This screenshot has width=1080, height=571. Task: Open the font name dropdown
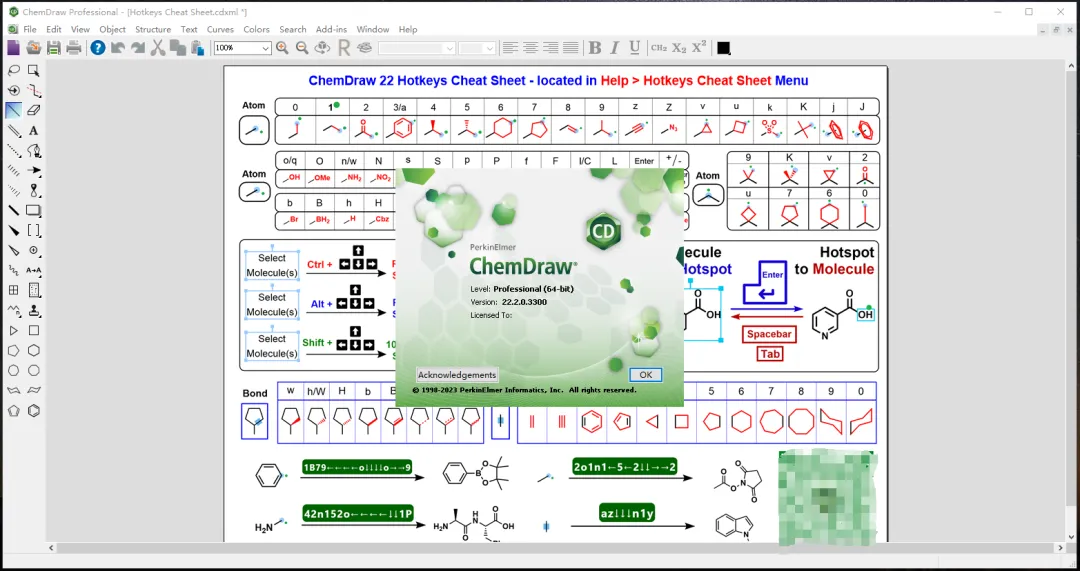[449, 48]
